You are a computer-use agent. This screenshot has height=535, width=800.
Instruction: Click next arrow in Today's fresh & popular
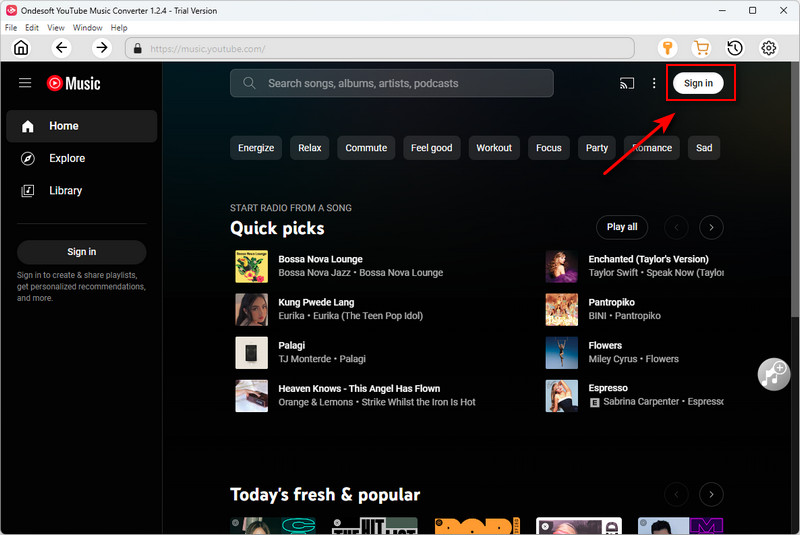711,494
